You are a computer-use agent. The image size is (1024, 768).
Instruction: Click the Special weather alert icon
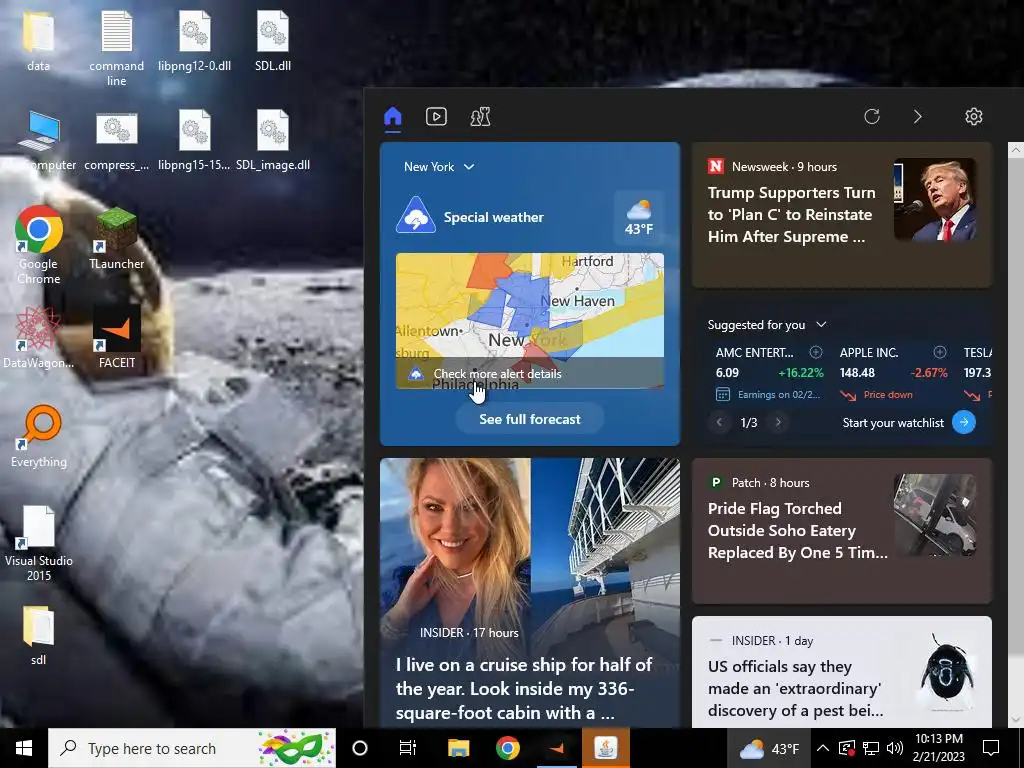[x=416, y=215]
